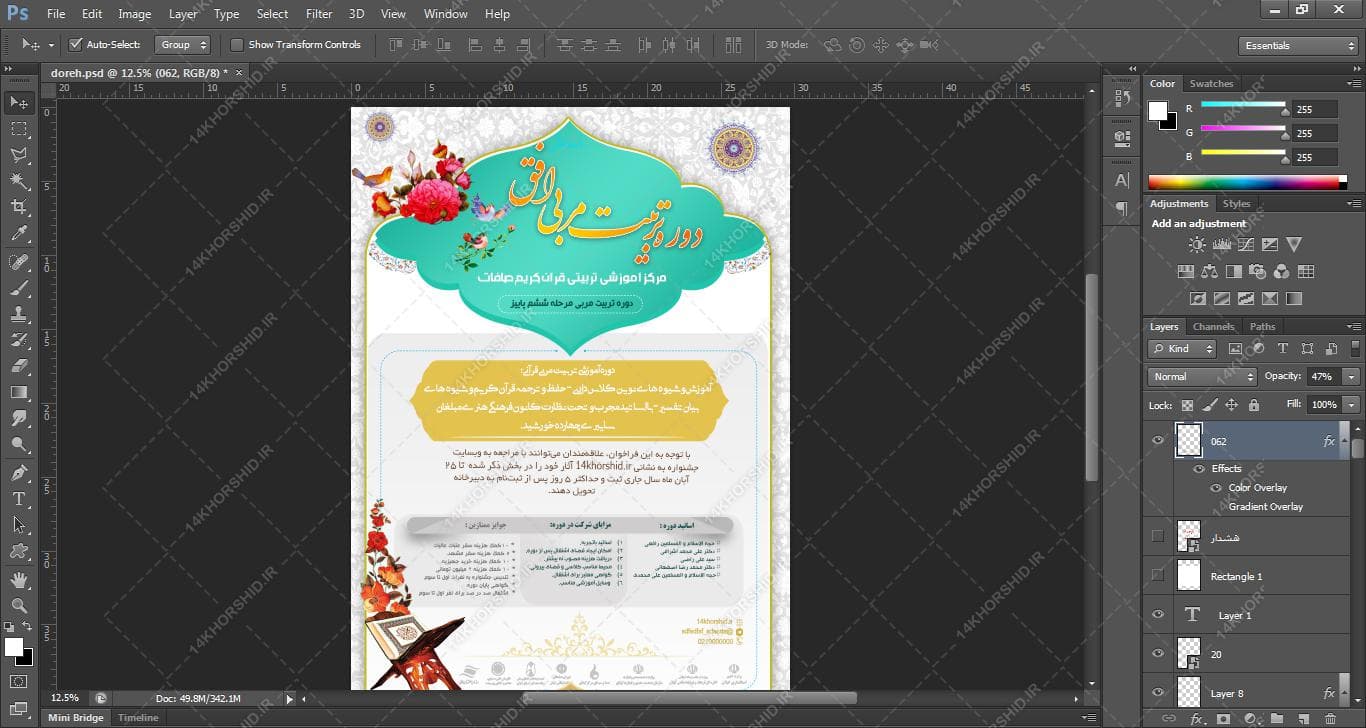Hide the Layer 1 text layer
This screenshot has height=728, width=1366.
coord(1158,615)
